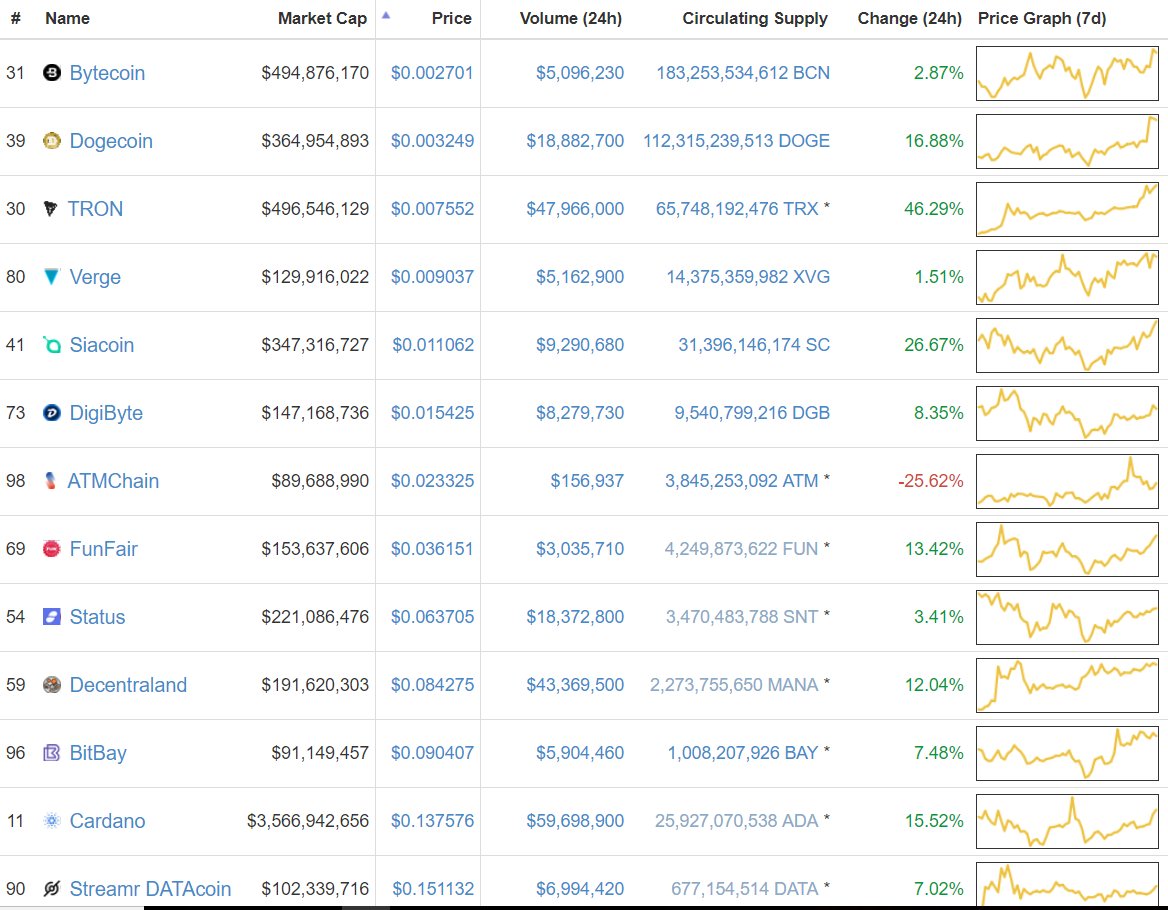Click Bytecoin price $0.002701
1168x910 pixels.
[x=432, y=73]
